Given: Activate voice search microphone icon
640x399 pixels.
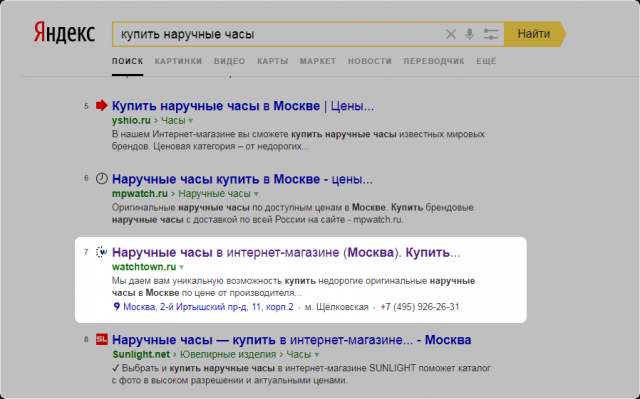Looking at the screenshot, I should pyautogui.click(x=470, y=34).
